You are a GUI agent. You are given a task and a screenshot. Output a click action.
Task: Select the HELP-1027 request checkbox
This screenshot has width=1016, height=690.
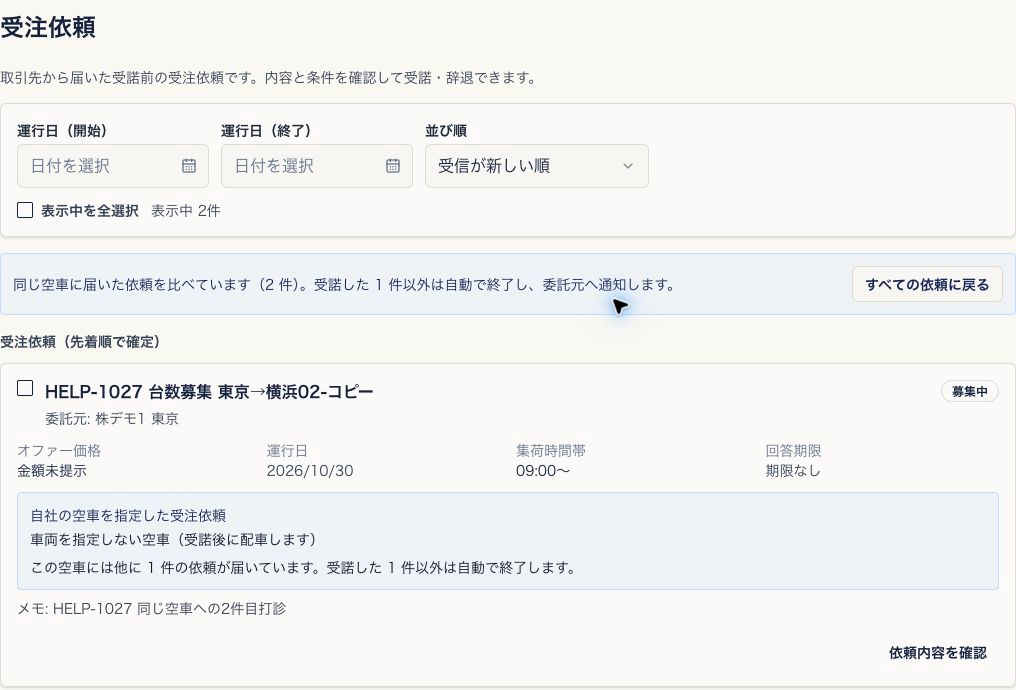(x=25, y=388)
